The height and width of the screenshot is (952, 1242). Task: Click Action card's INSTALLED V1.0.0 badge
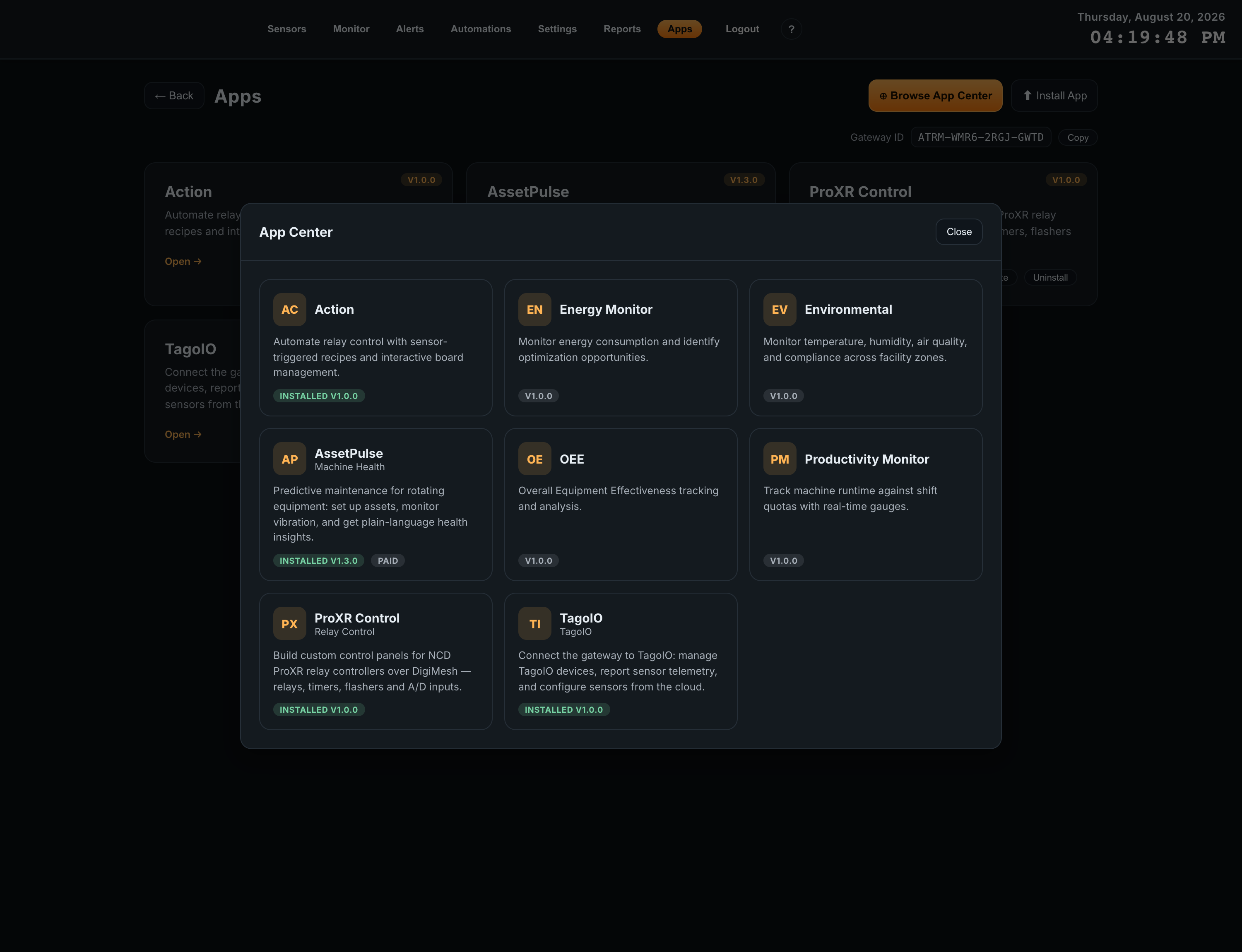pos(319,396)
